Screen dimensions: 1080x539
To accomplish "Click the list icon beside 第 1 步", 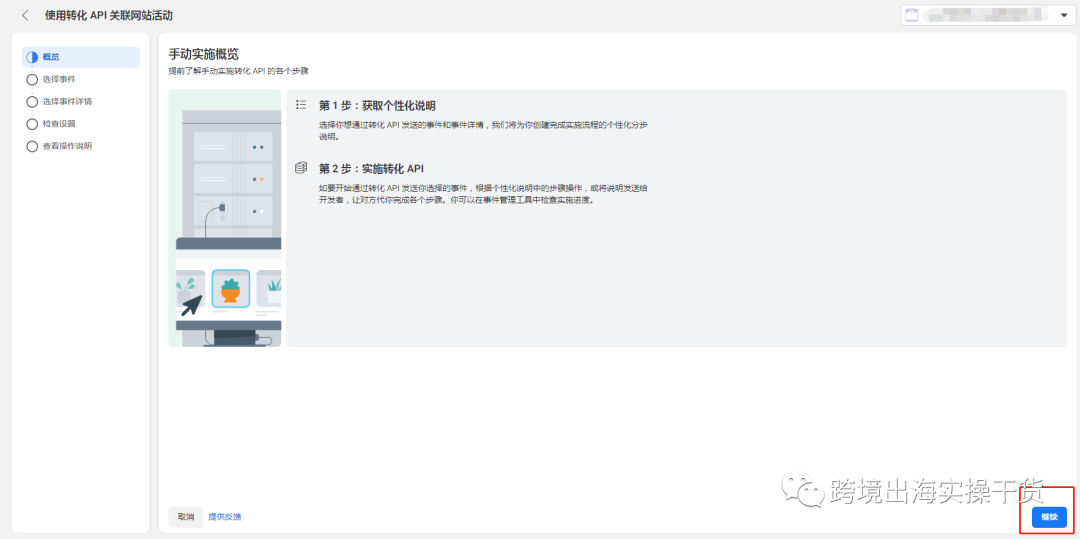I will pos(300,105).
